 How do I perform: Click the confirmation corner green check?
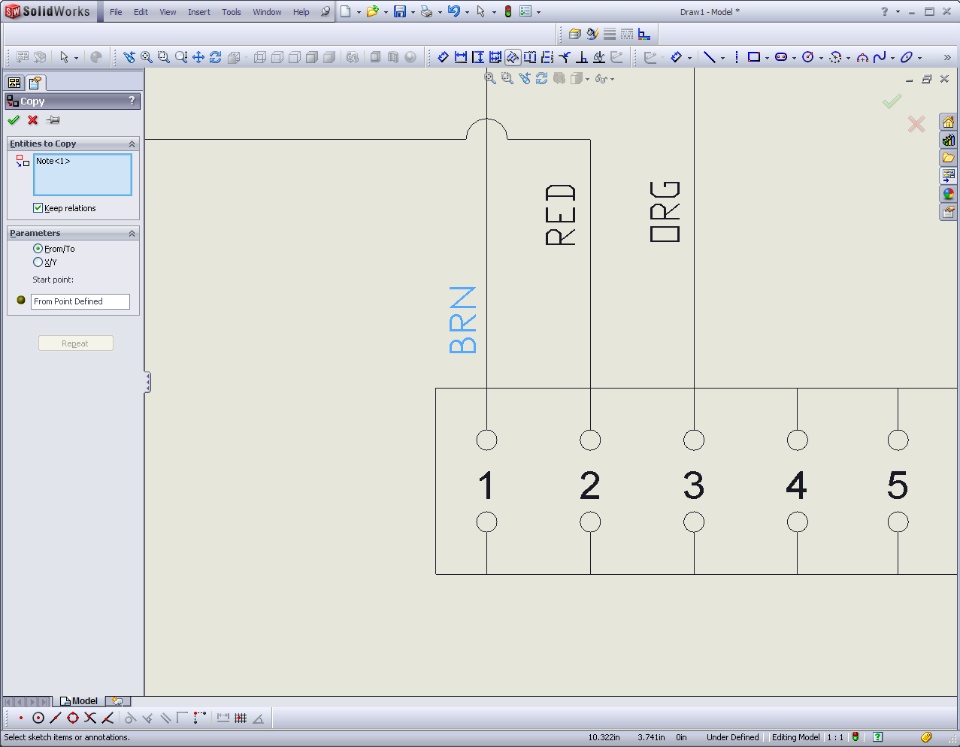click(x=891, y=102)
